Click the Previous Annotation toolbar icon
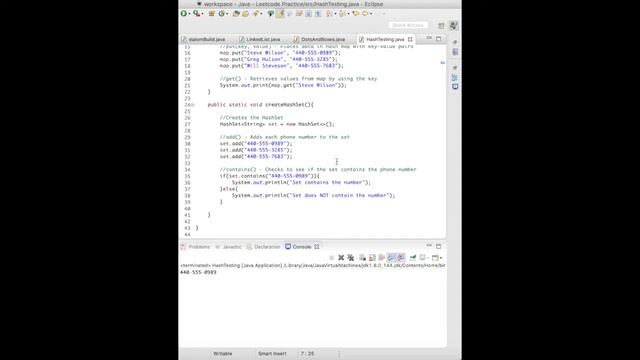The width and height of the screenshot is (640, 360). pos(342,13)
